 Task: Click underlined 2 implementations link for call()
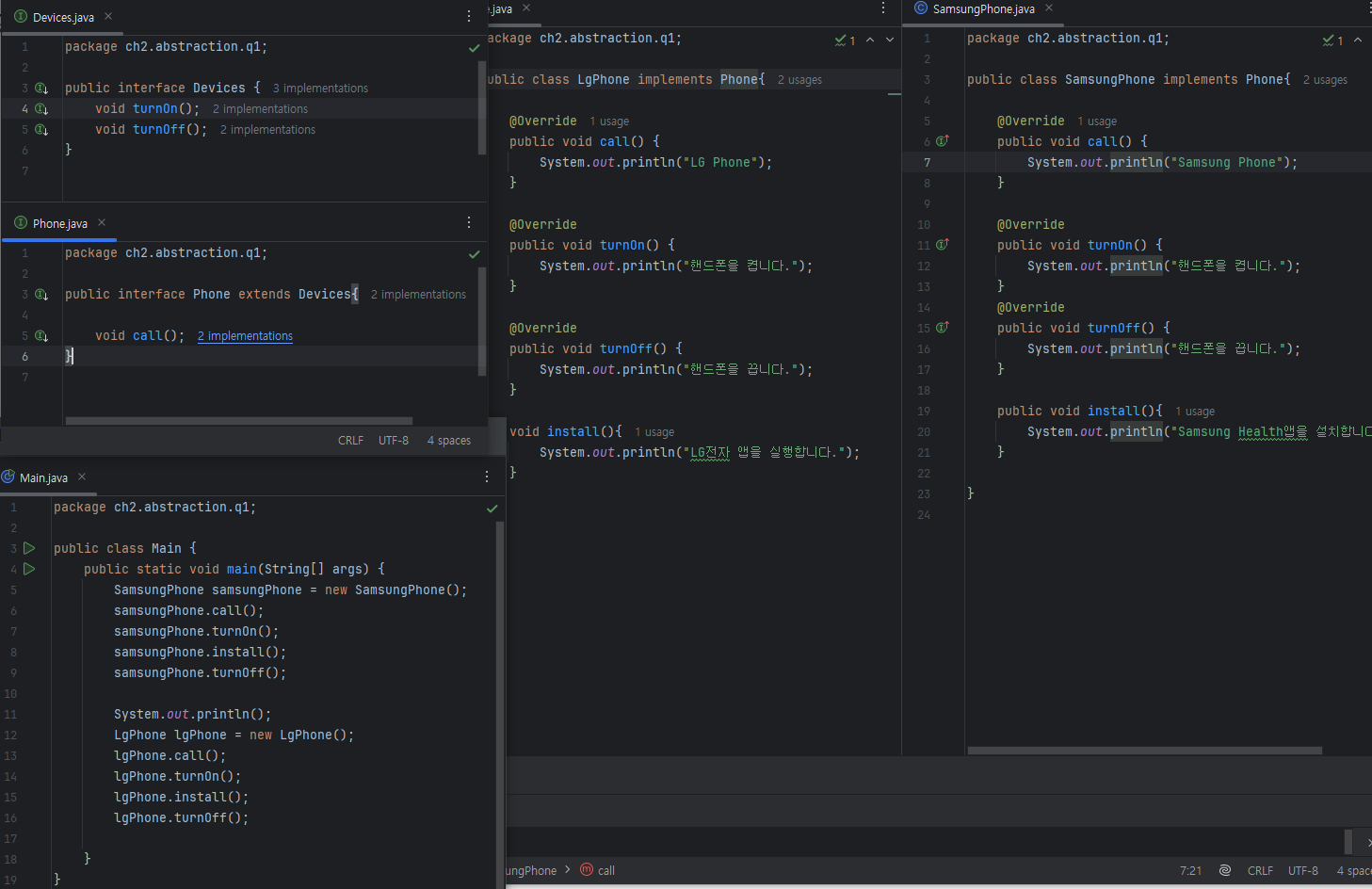click(x=245, y=336)
